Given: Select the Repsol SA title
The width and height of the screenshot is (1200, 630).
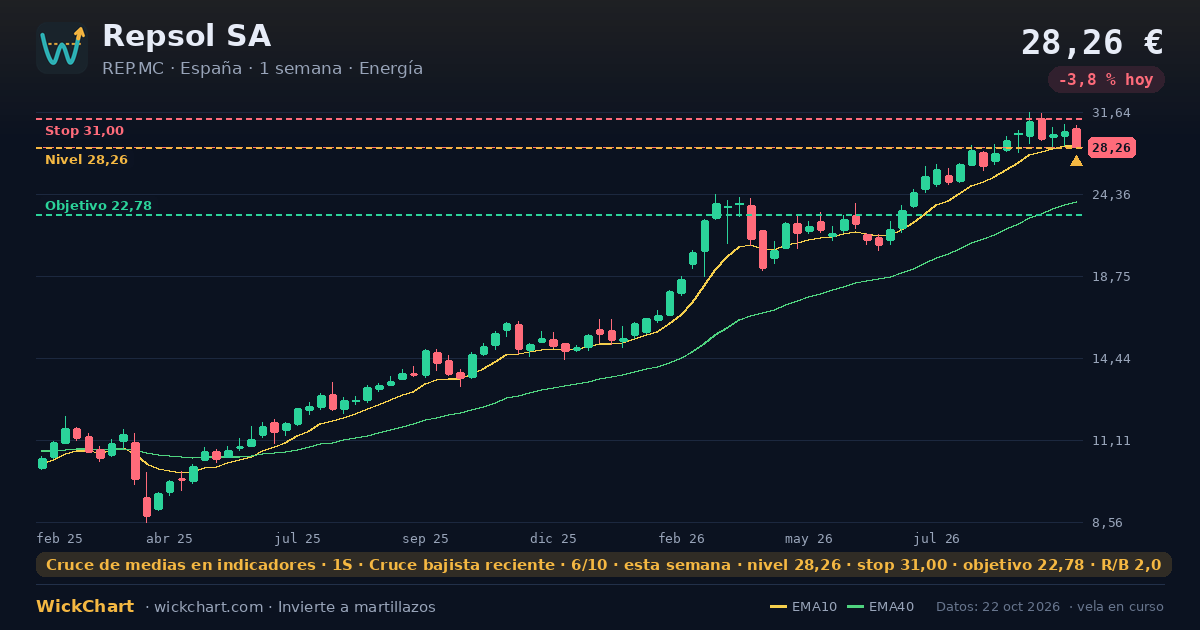Looking at the screenshot, I should [x=186, y=36].
